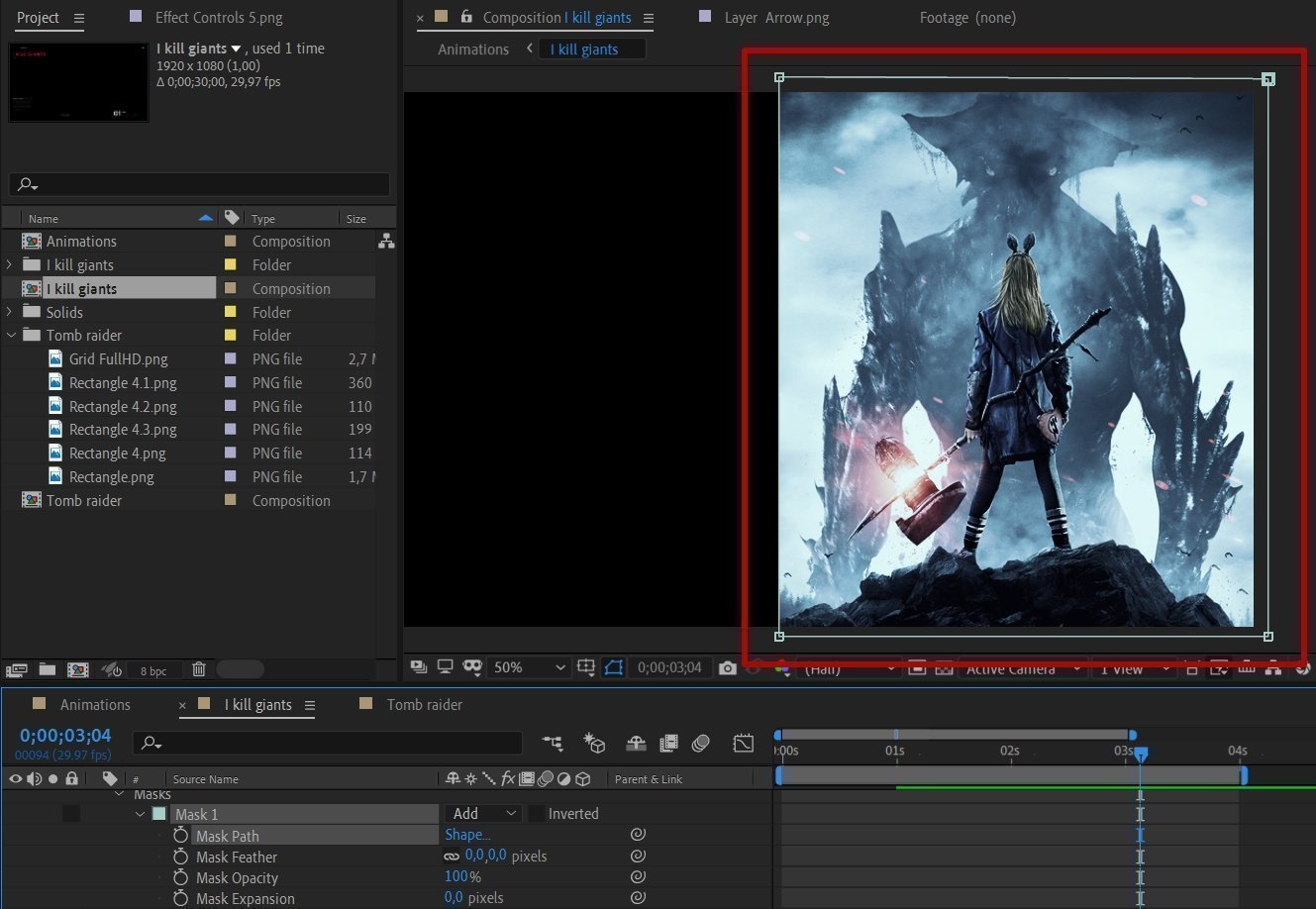The width and height of the screenshot is (1316, 909).
Task: Click the Composition Mini-Flowchart icon in timeline
Action: [553, 743]
